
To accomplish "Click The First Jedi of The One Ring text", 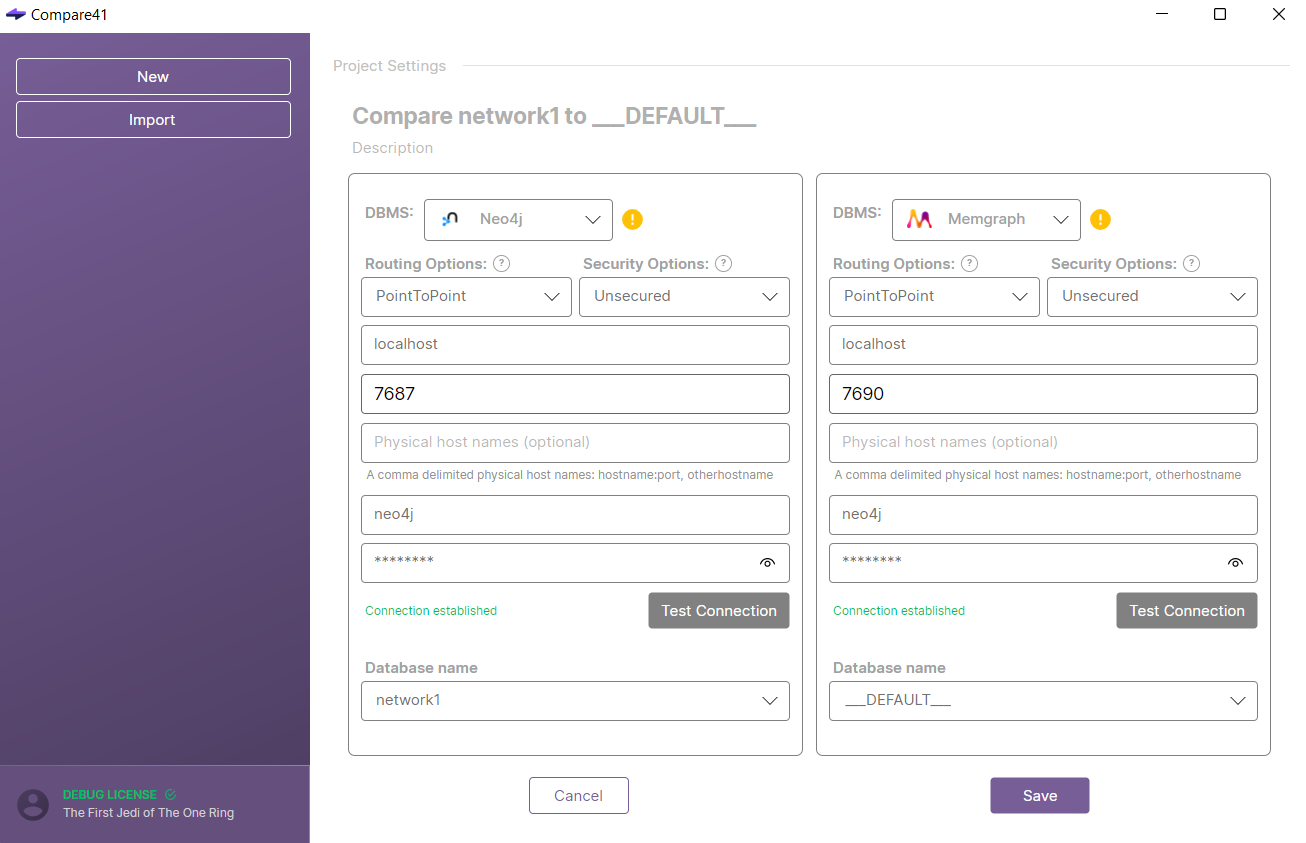I will [149, 813].
